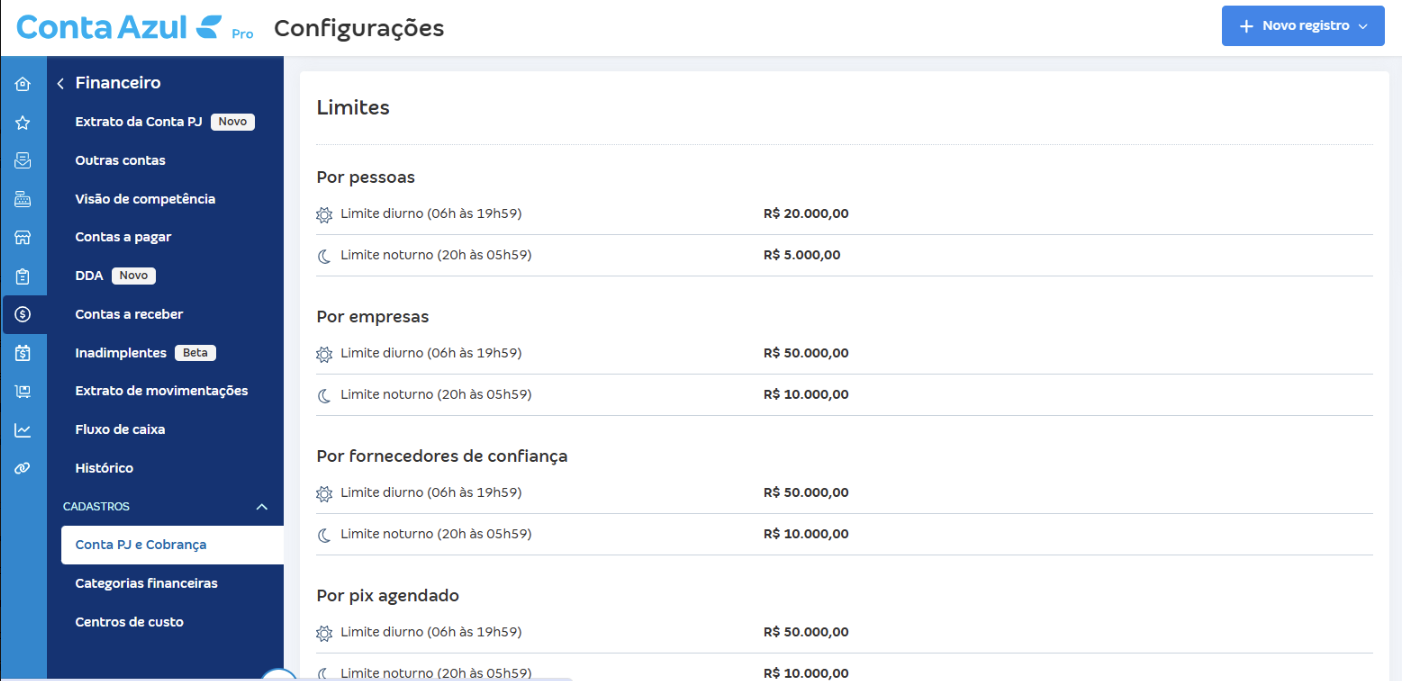The image size is (1402, 681).
Task: Open Extrato da Conta PJ menu item
Action: 138,122
